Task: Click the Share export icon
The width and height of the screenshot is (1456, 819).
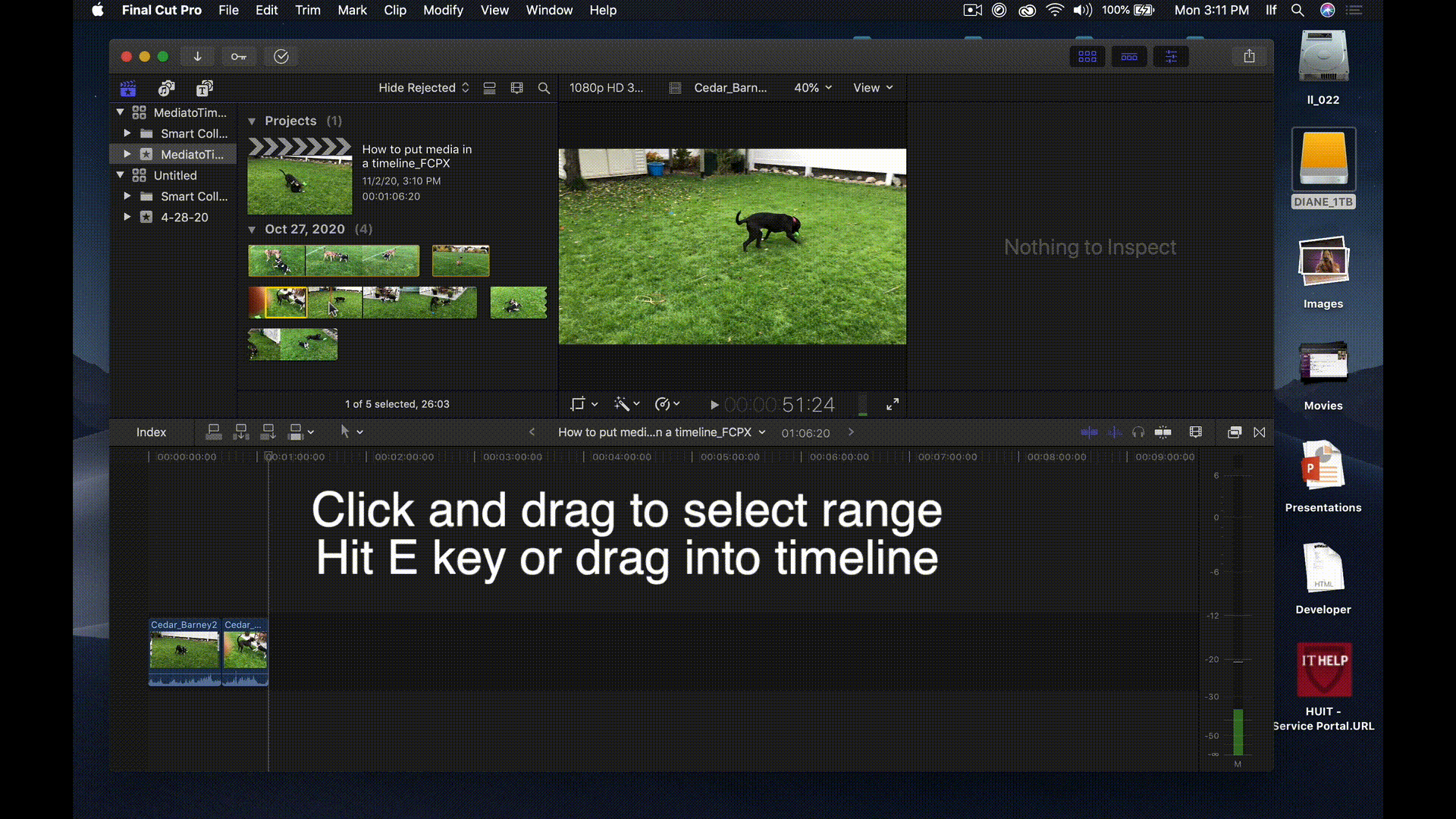Action: pyautogui.click(x=1249, y=56)
